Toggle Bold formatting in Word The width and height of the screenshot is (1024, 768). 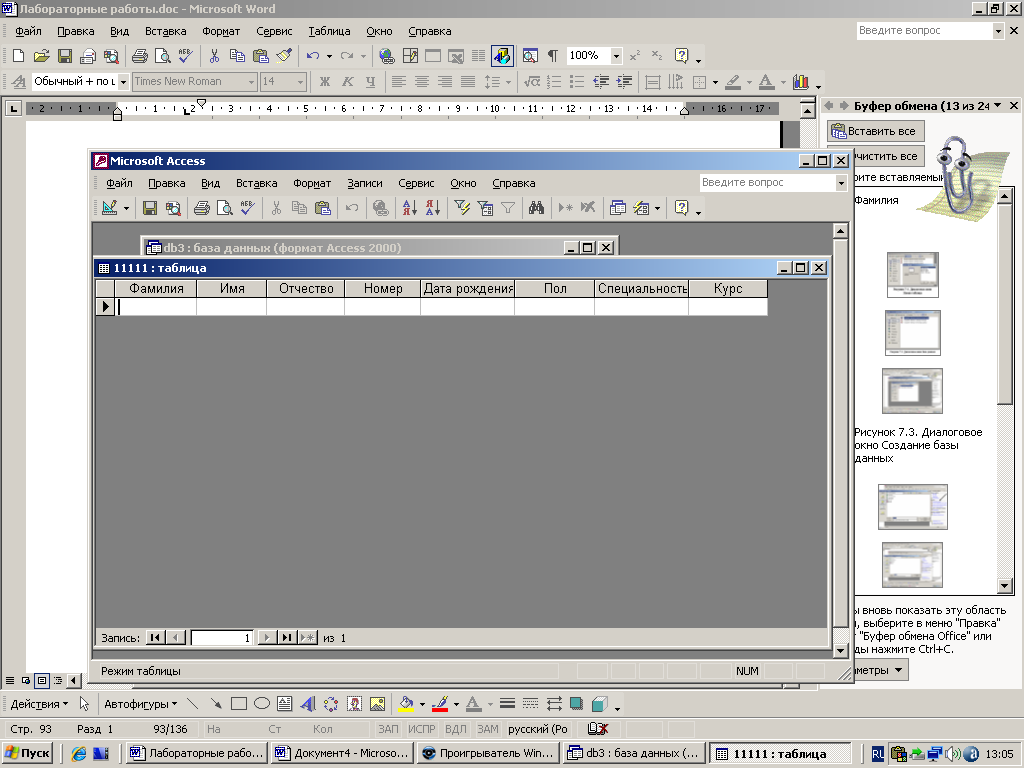click(x=325, y=82)
